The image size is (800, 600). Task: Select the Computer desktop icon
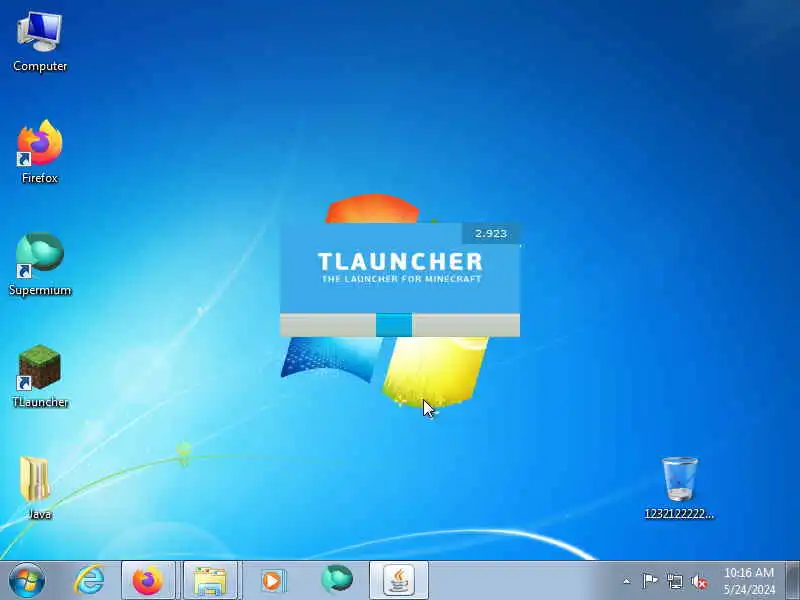point(40,42)
